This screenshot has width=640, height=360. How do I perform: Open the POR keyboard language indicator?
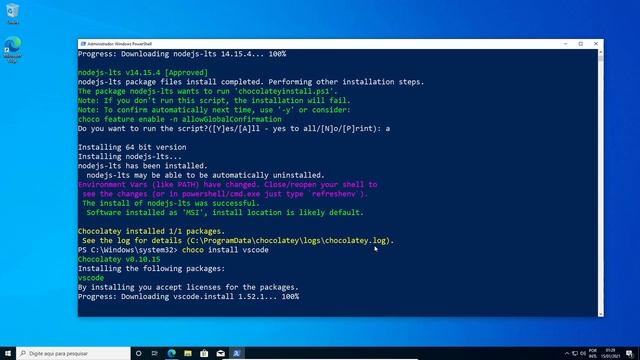(x=593, y=353)
